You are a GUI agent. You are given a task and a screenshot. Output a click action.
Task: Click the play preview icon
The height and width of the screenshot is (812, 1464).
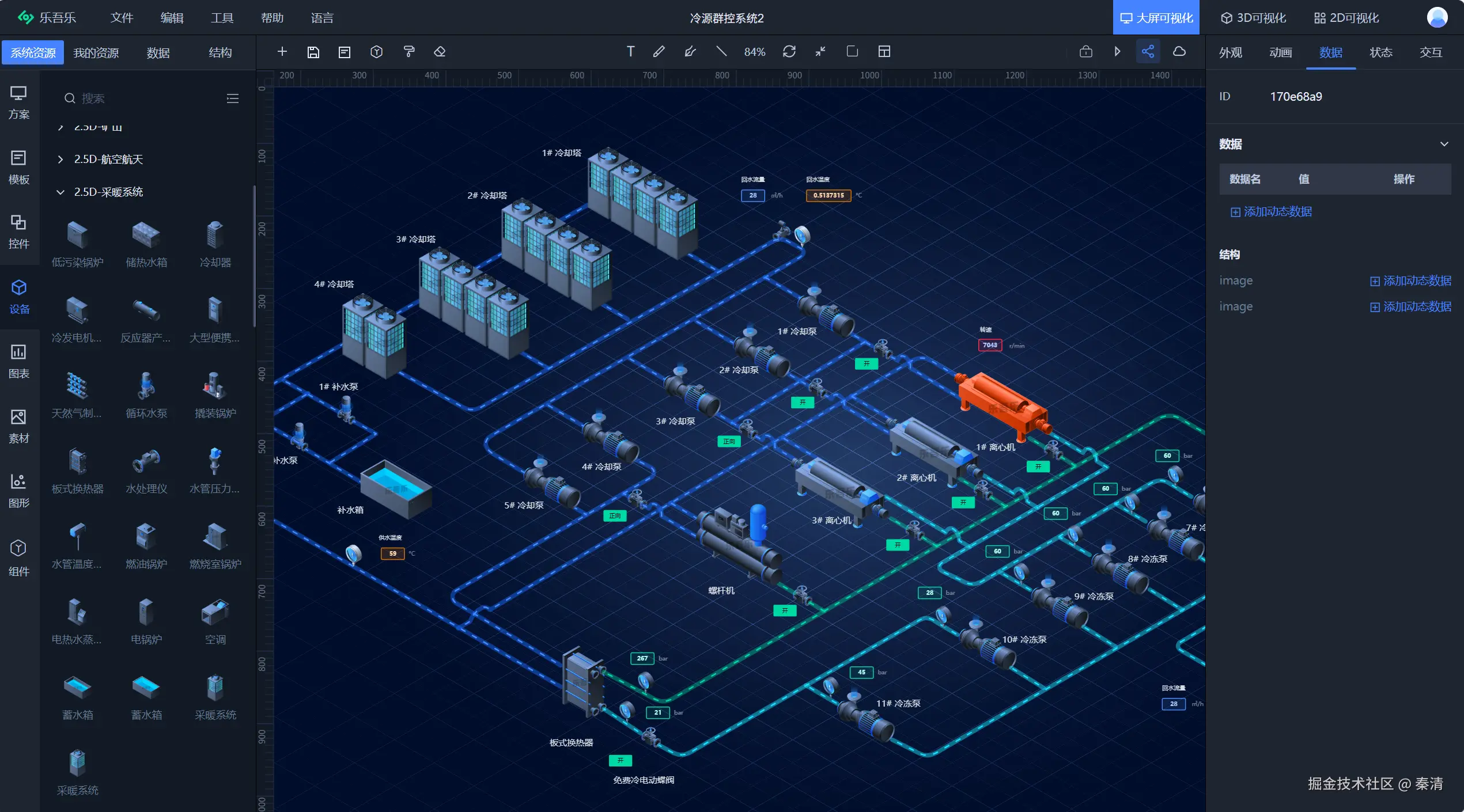click(1117, 52)
